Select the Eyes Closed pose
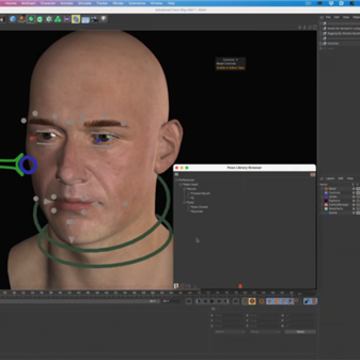Screen dimensions: 360x360 coord(199,207)
